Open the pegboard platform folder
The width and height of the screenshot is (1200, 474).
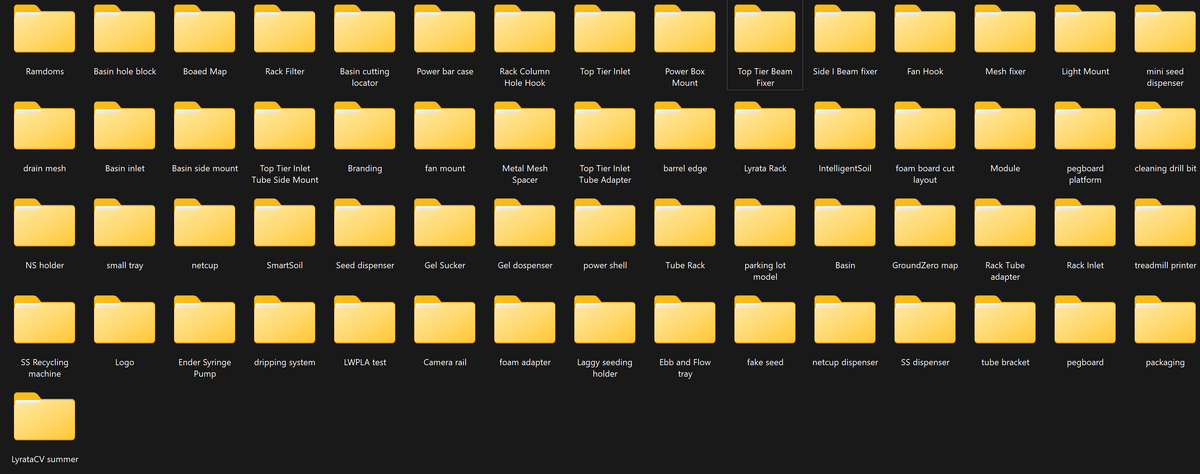(x=1085, y=125)
